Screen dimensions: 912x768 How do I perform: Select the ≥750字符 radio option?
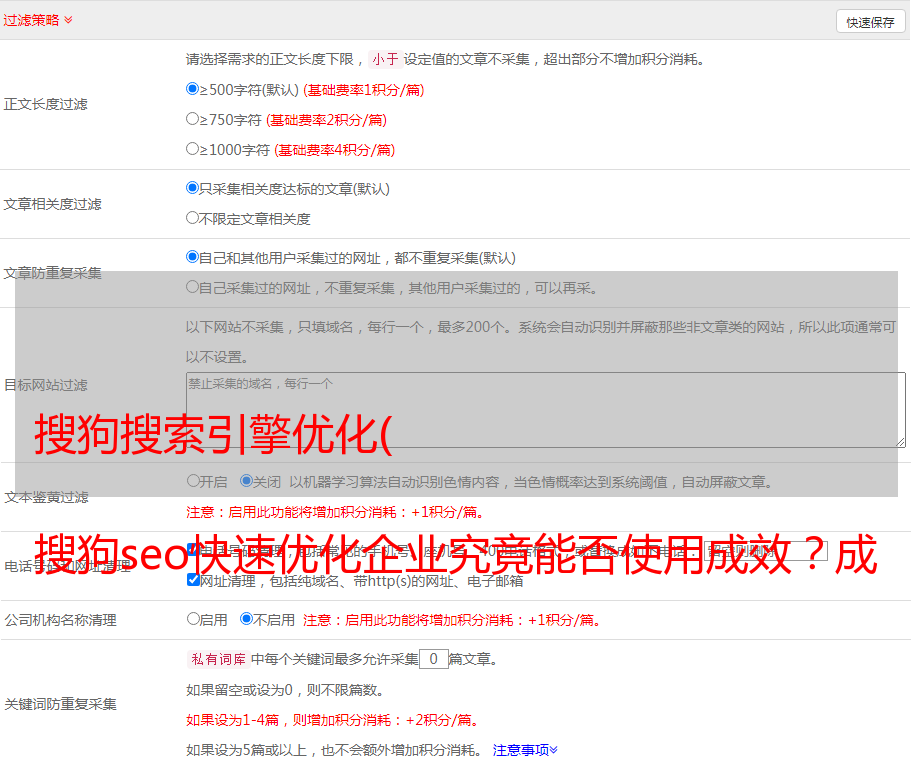193,119
